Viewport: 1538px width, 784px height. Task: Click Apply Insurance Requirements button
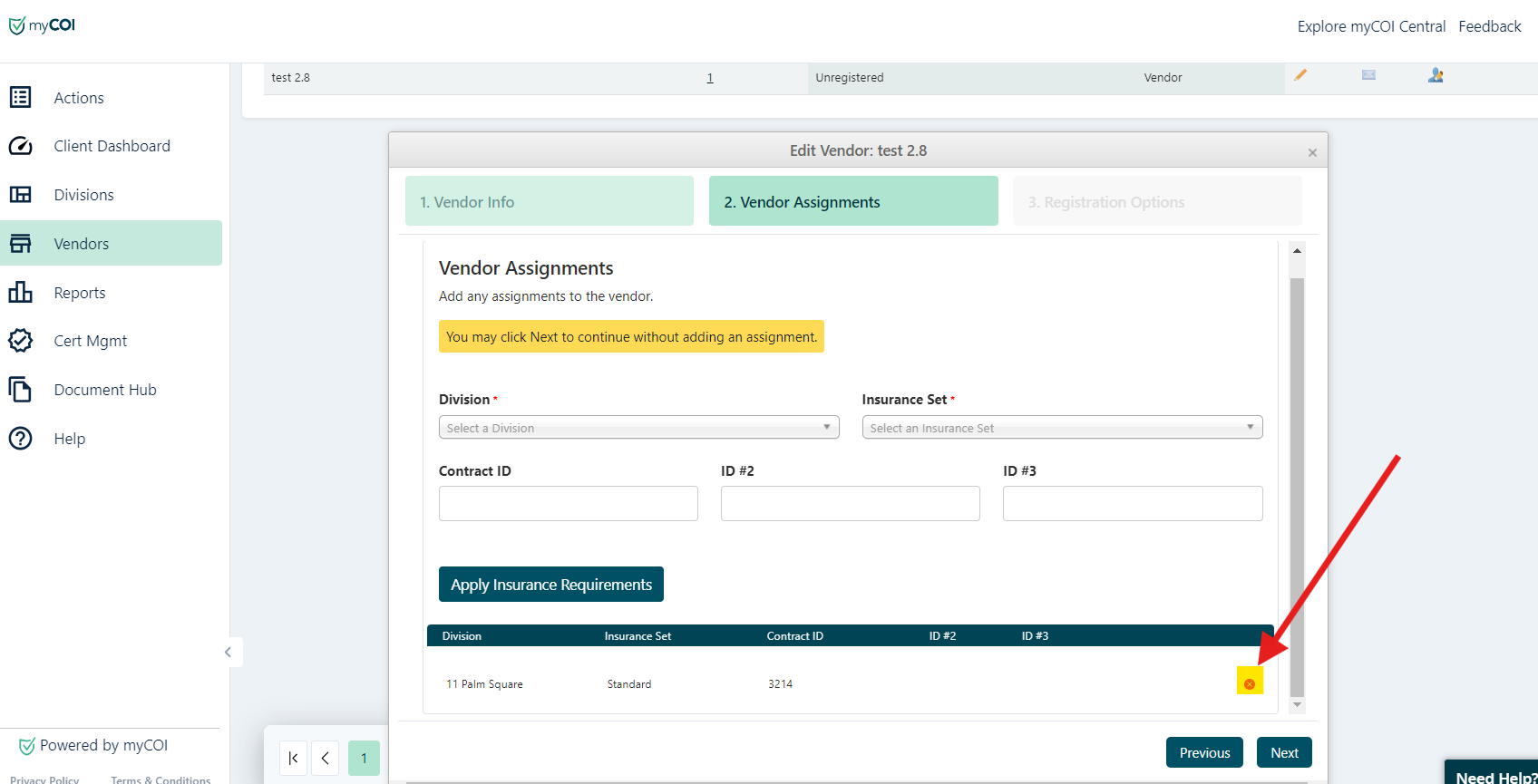(551, 585)
